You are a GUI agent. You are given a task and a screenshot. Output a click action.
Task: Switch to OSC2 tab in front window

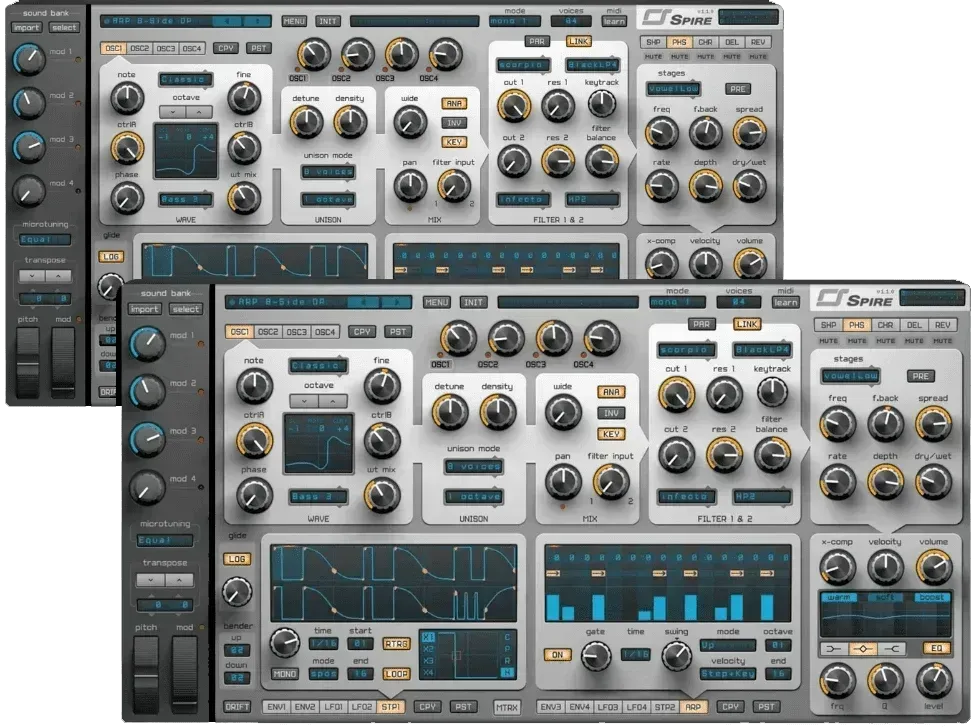point(268,332)
